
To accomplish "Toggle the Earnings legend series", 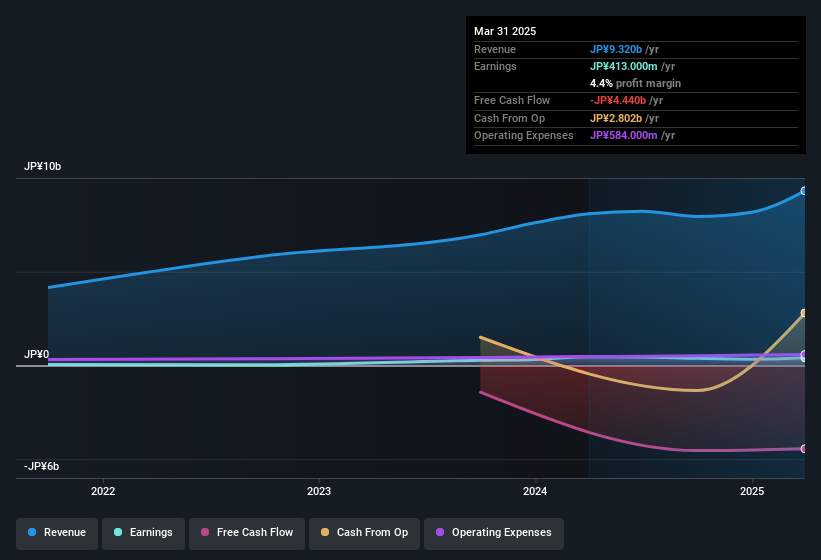I will click(x=143, y=533).
